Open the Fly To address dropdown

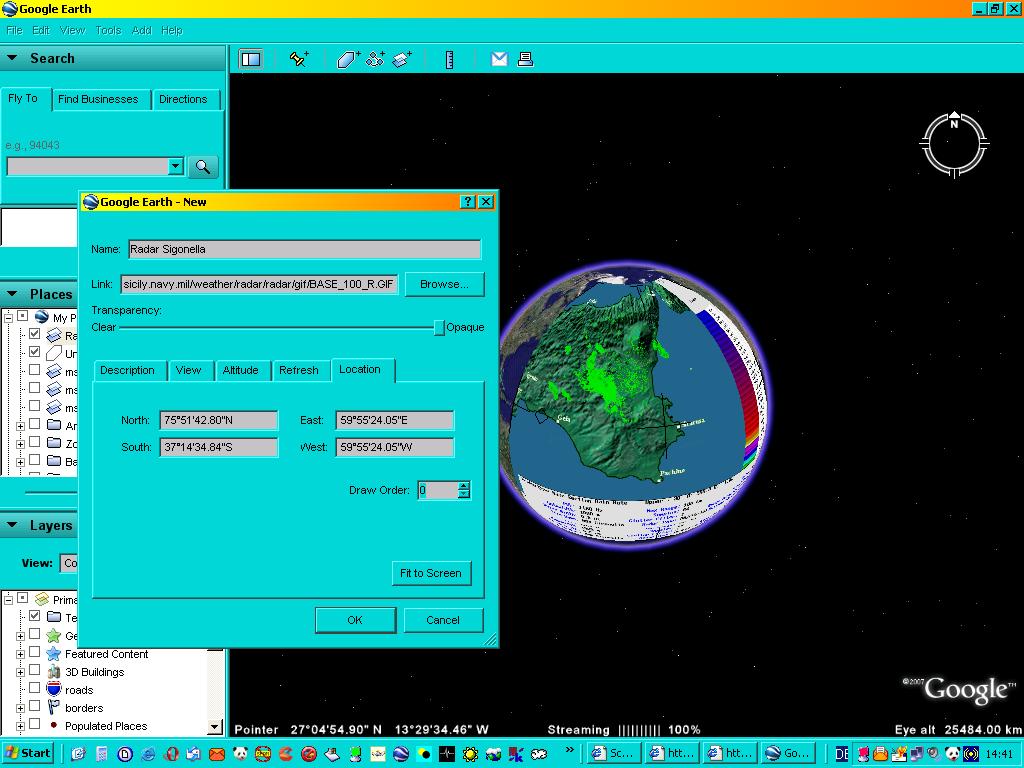[176, 167]
